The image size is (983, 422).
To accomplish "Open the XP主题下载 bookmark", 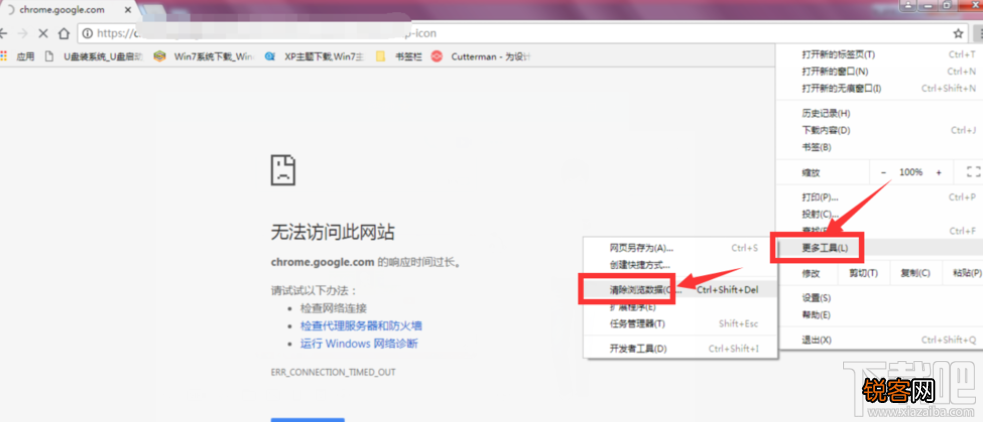I will click(x=315, y=56).
